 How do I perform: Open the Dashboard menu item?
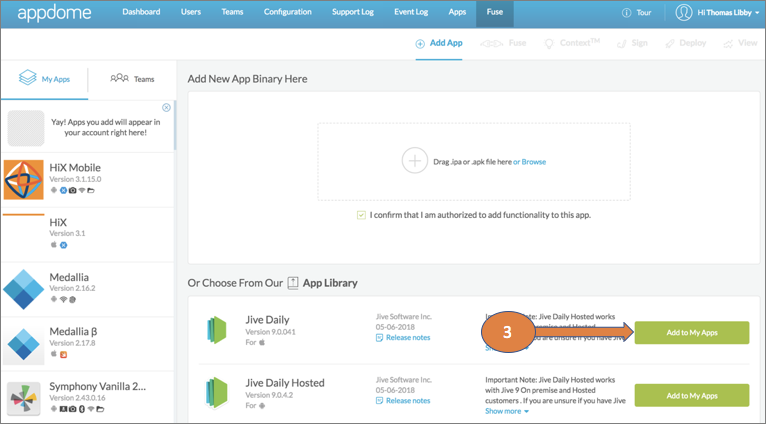click(x=141, y=12)
